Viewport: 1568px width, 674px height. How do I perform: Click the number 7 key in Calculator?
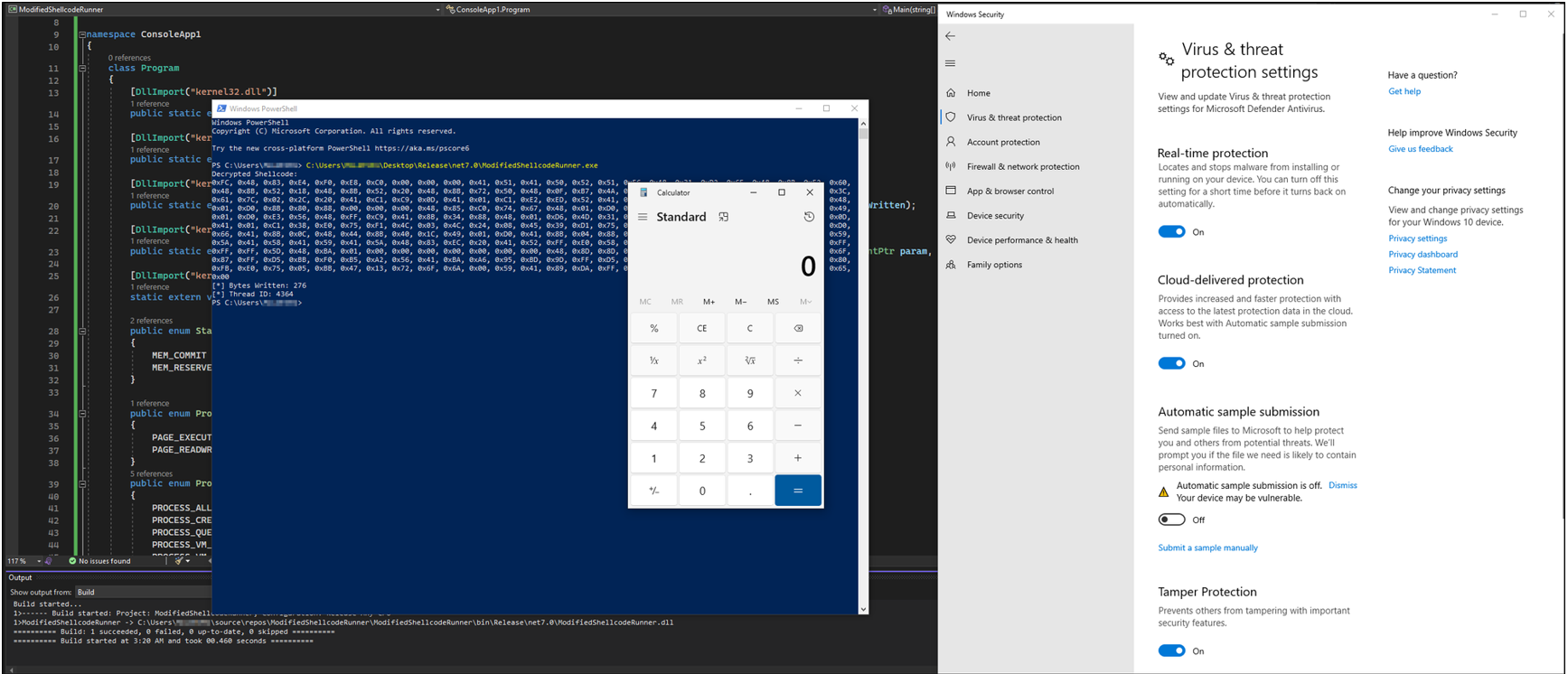(x=654, y=393)
